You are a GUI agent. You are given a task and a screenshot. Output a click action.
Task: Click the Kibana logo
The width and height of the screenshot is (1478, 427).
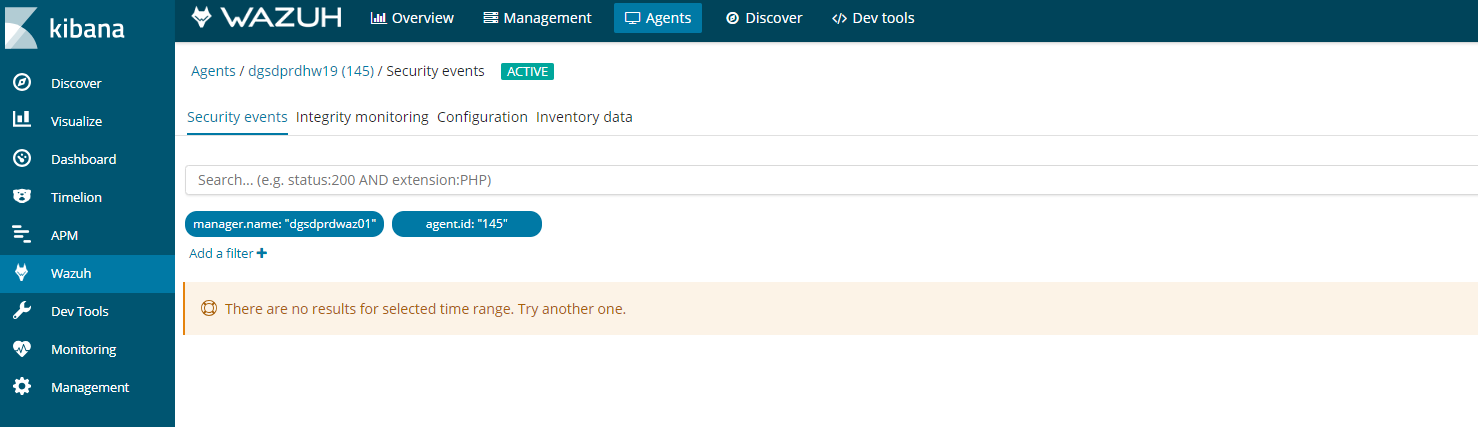(x=66, y=27)
